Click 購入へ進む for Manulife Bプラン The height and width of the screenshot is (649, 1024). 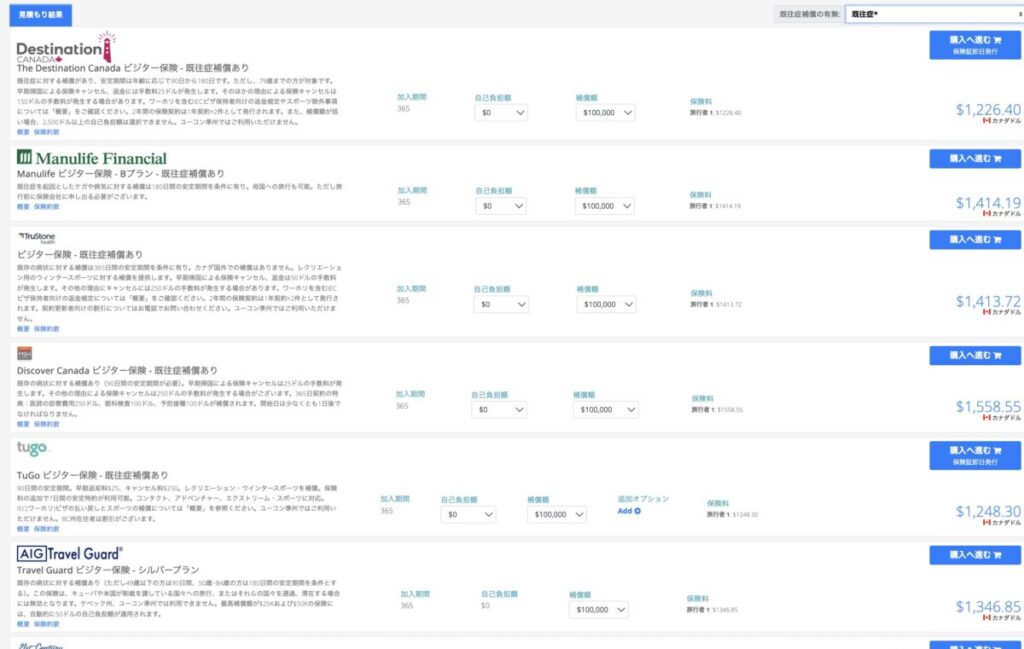pyautogui.click(x=975, y=159)
